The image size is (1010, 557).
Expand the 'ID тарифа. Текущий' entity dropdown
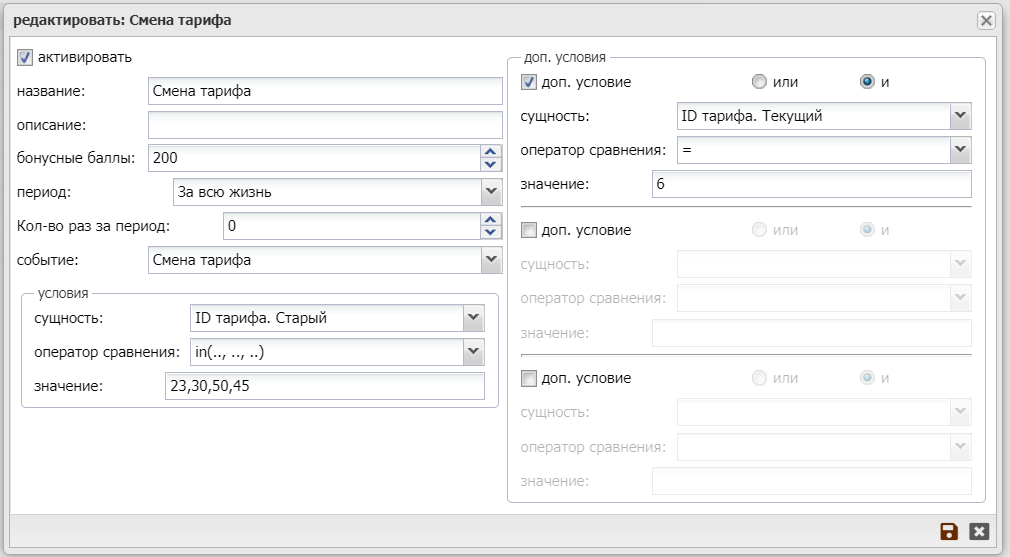pyautogui.click(x=960, y=116)
